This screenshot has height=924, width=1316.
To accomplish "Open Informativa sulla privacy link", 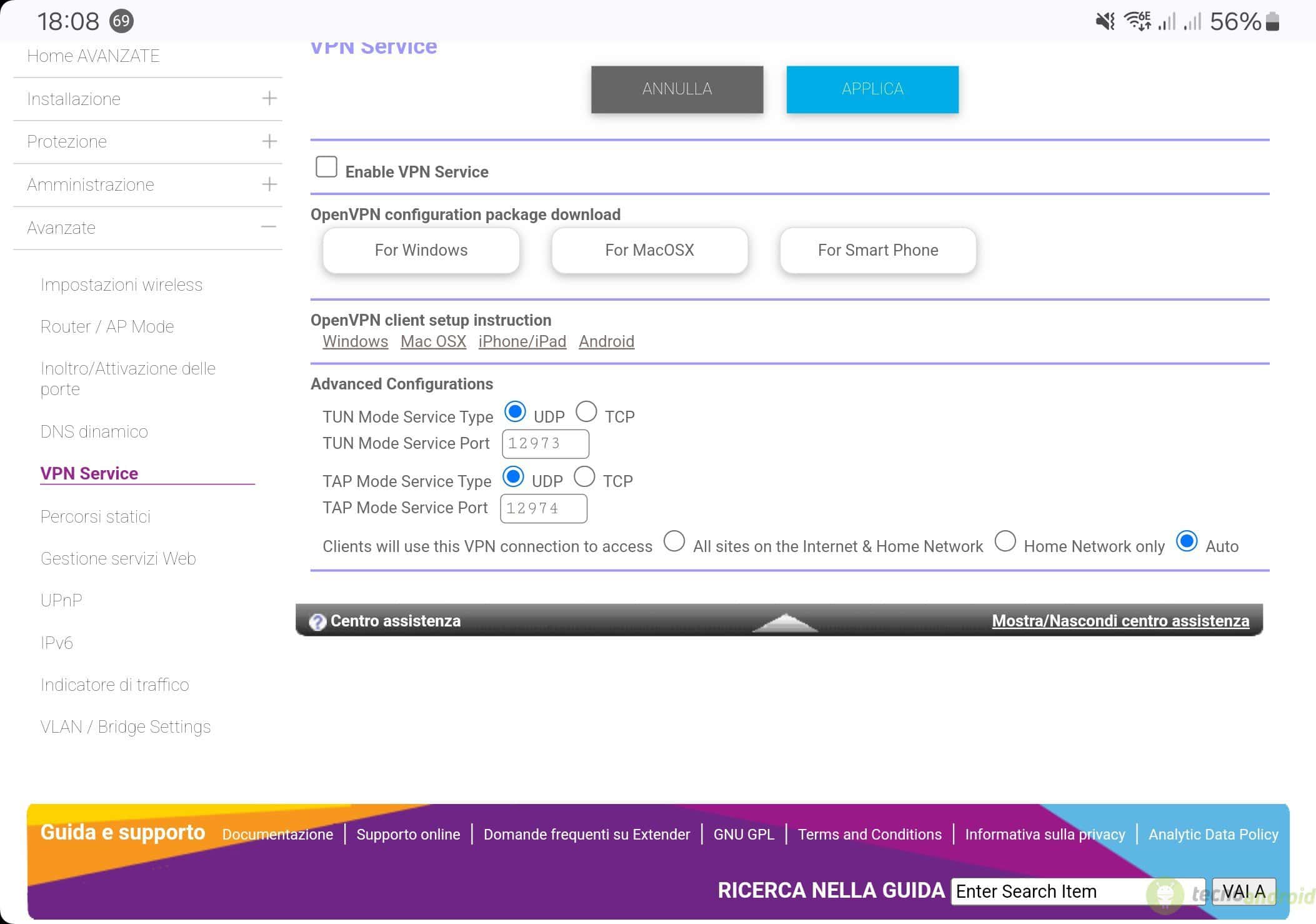I will (1045, 835).
